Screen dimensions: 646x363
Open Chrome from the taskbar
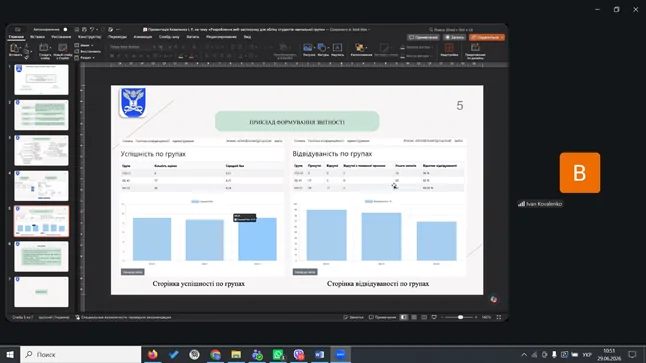point(215,354)
